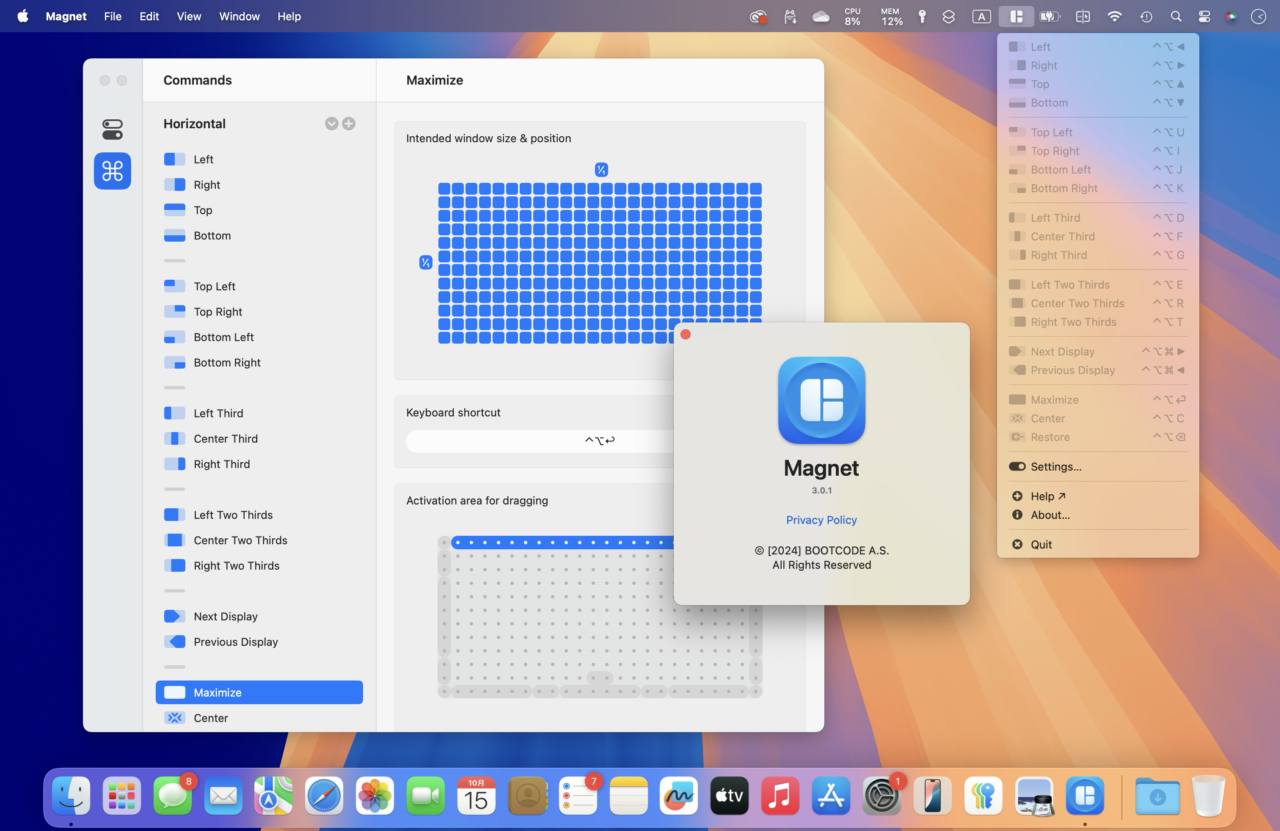Open Settings... from Magnet dropdown menu
This screenshot has height=831, width=1280.
coord(1097,467)
